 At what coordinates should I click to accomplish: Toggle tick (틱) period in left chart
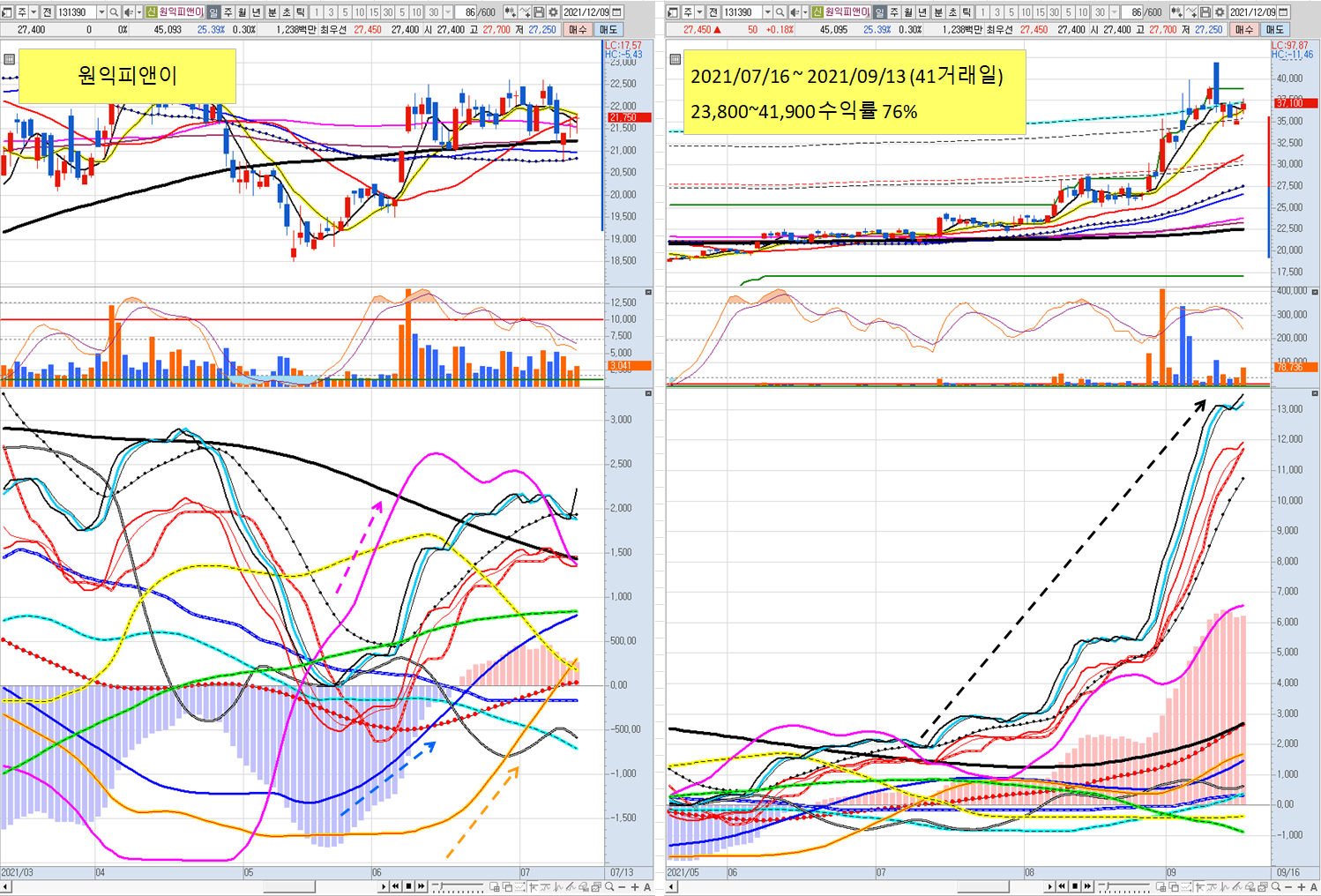coord(300,12)
